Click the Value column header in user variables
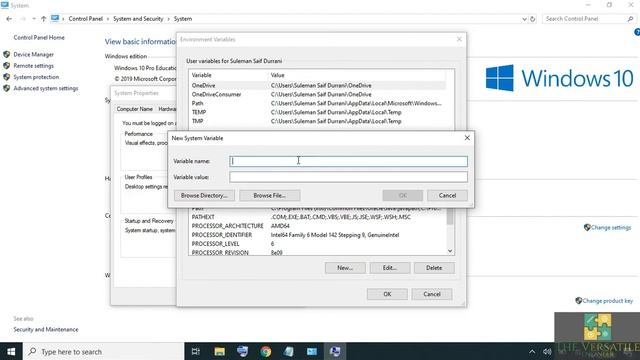The width and height of the screenshot is (640, 360). [278, 75]
